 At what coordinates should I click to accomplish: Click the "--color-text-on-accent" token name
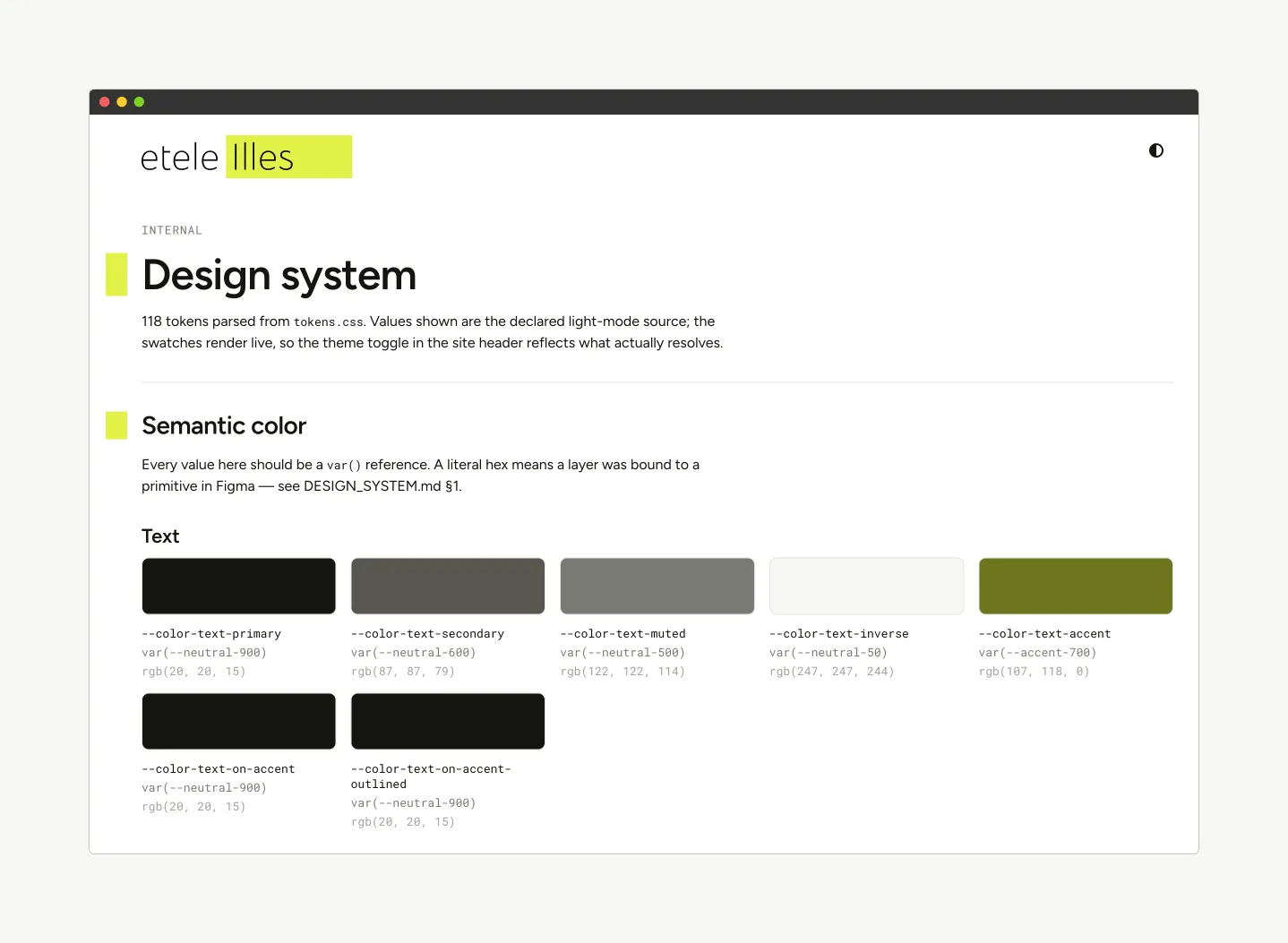pyautogui.click(x=219, y=769)
